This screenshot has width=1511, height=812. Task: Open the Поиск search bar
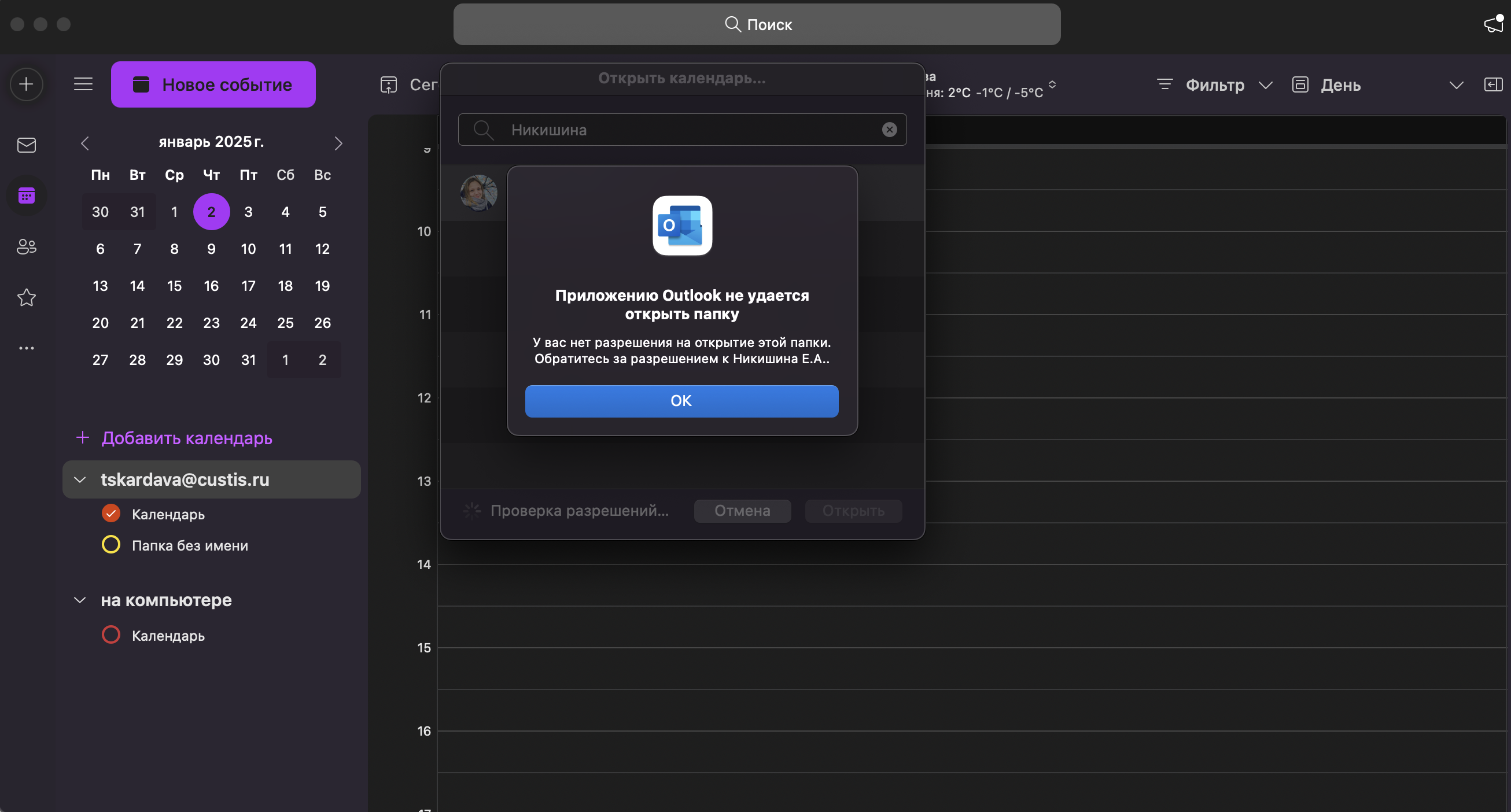(x=757, y=25)
